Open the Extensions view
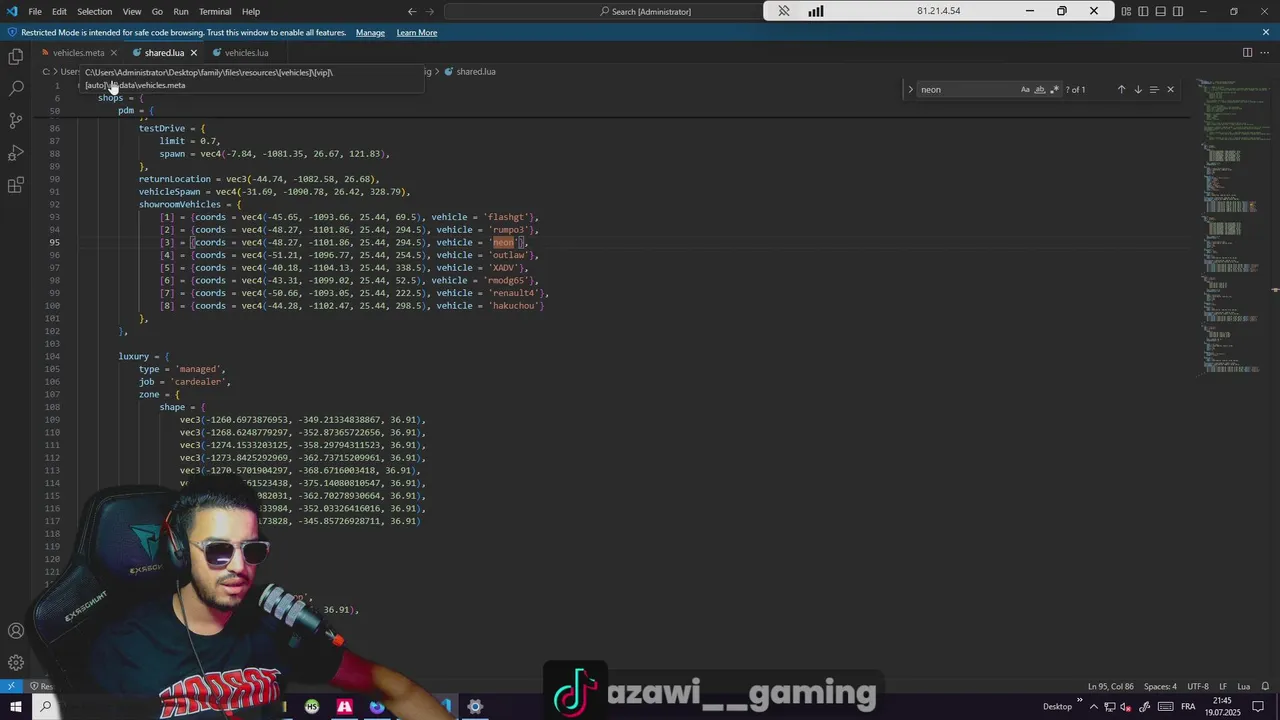Viewport: 1280px width, 720px height. (x=16, y=185)
